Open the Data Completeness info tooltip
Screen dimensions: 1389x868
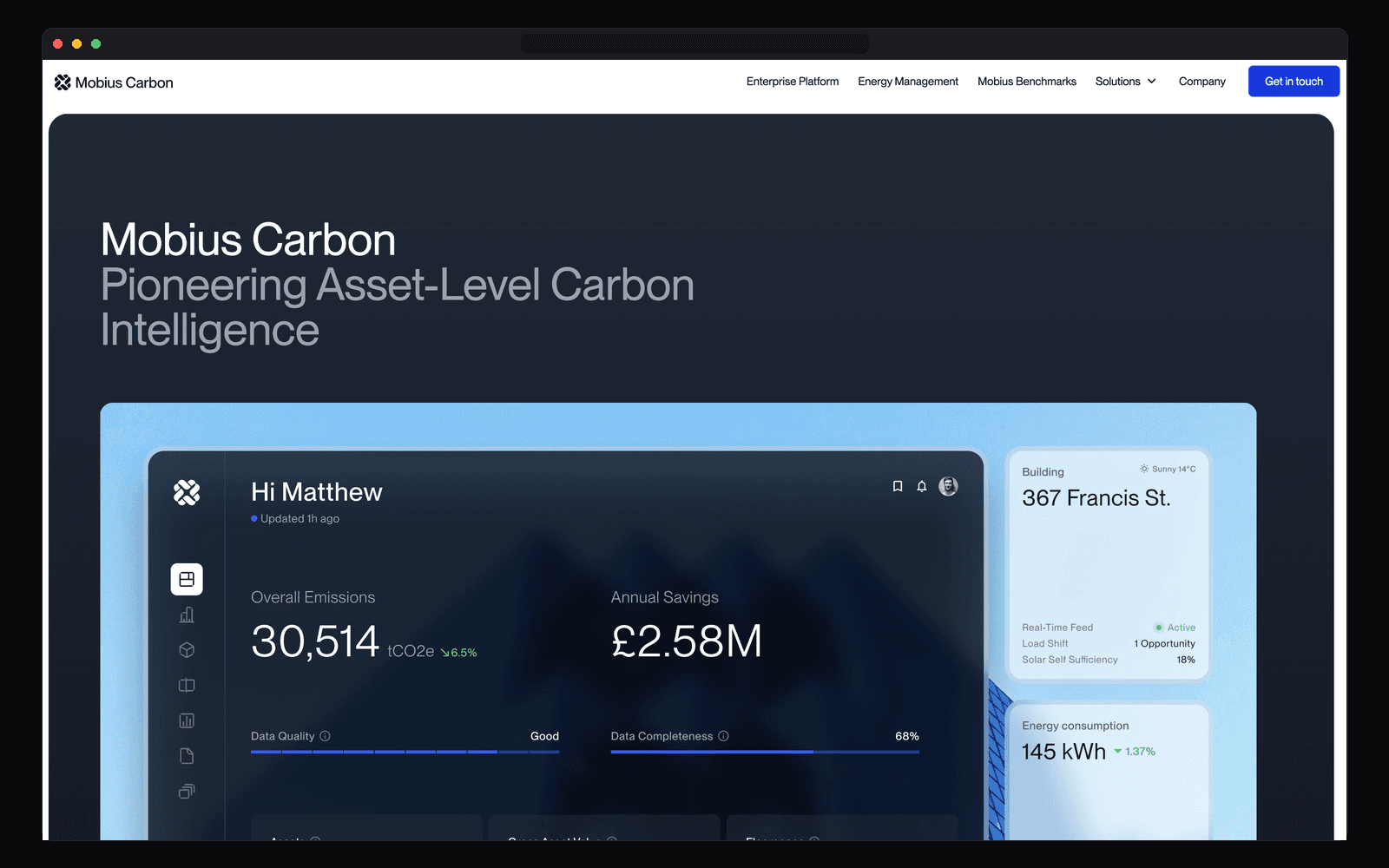(x=722, y=736)
